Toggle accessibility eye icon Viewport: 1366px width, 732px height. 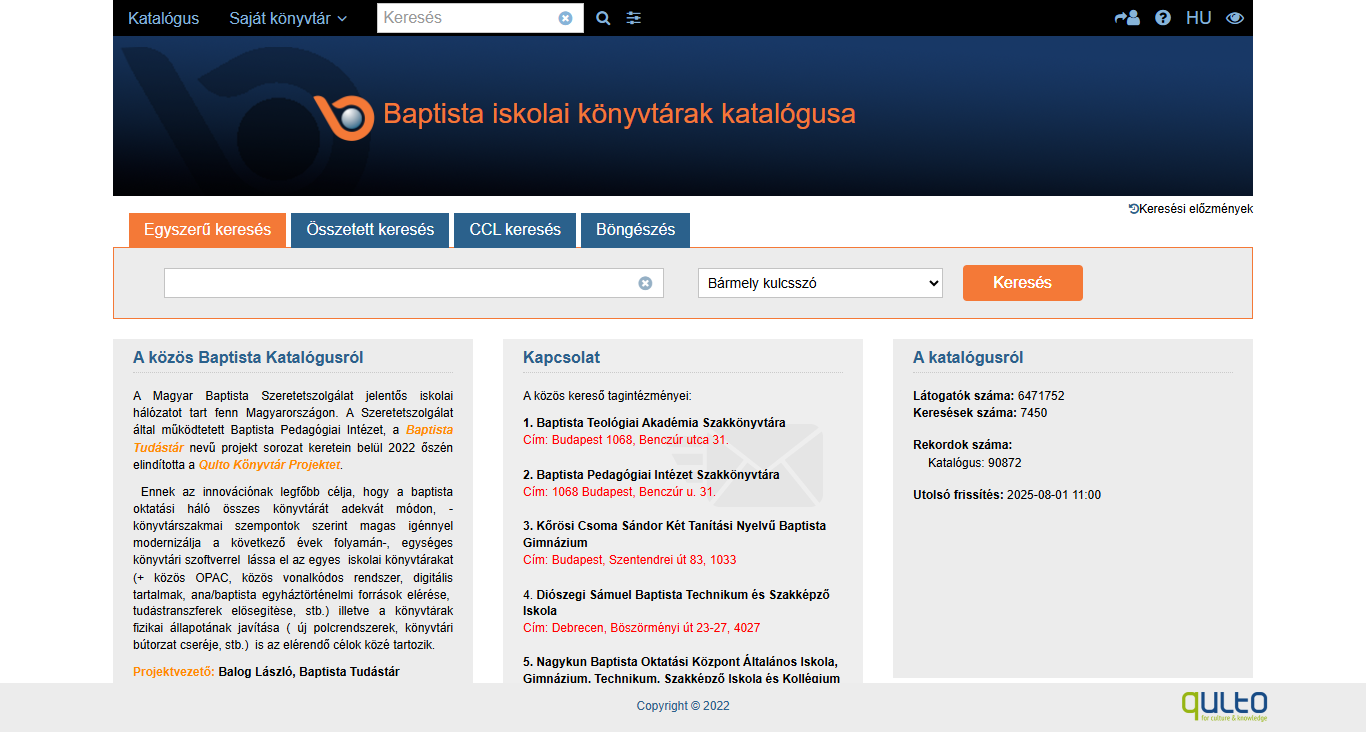(1235, 18)
